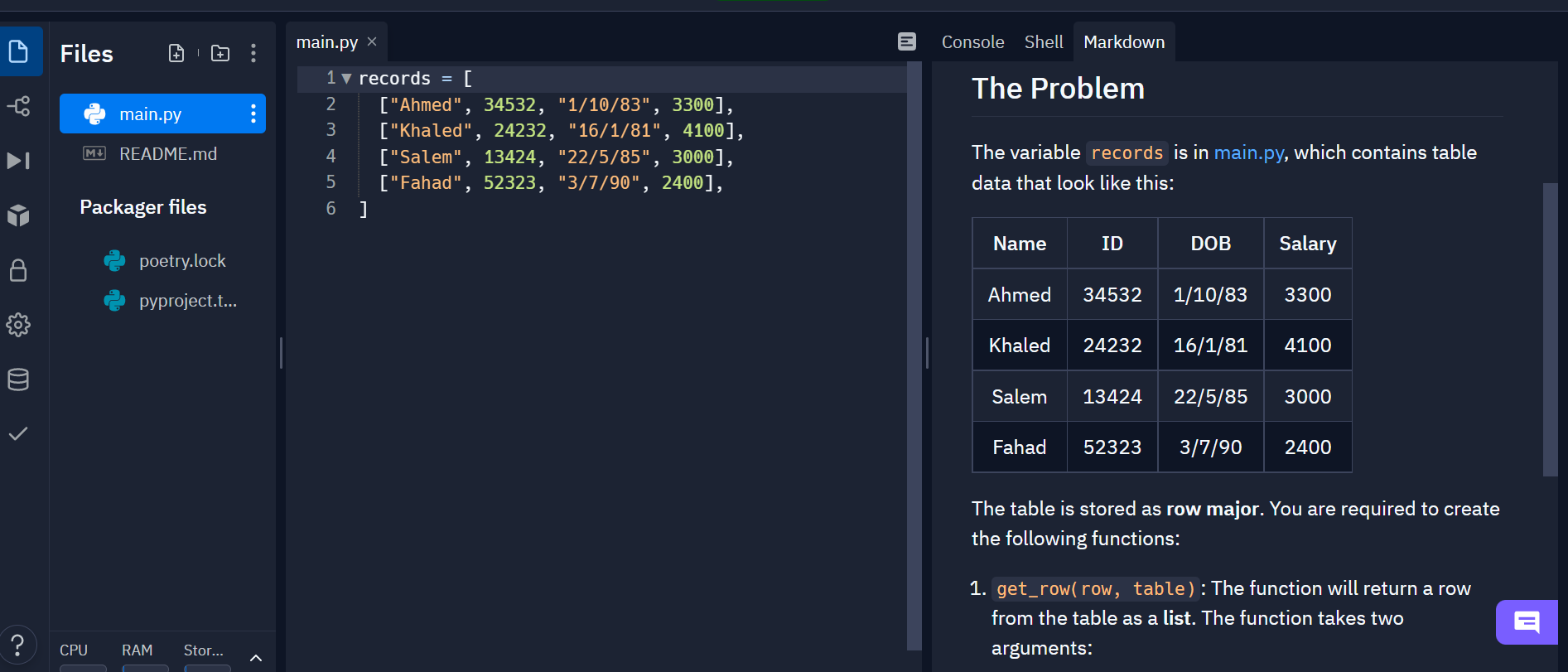Click the Add folder icon
Viewport: 1568px width, 672px height.
220,53
